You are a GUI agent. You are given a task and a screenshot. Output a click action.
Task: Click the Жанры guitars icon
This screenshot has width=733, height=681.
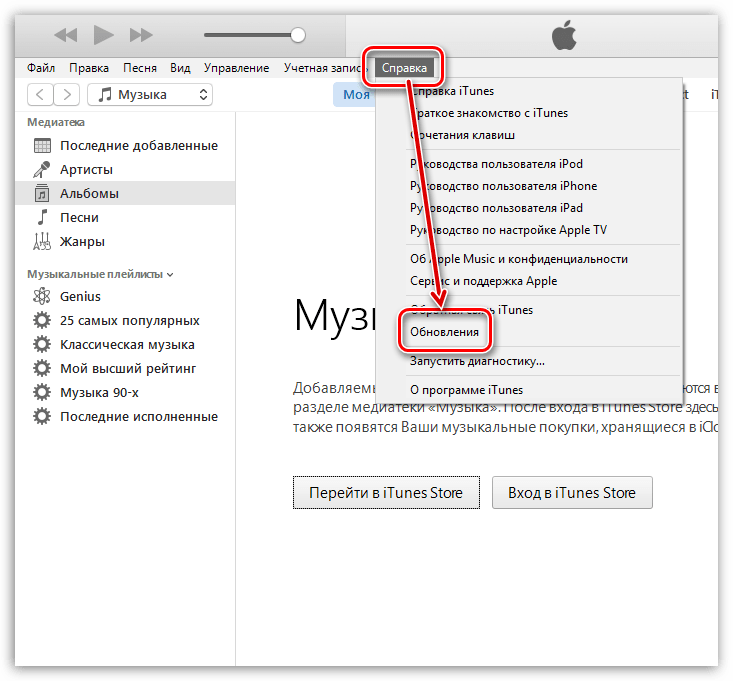coord(42,242)
